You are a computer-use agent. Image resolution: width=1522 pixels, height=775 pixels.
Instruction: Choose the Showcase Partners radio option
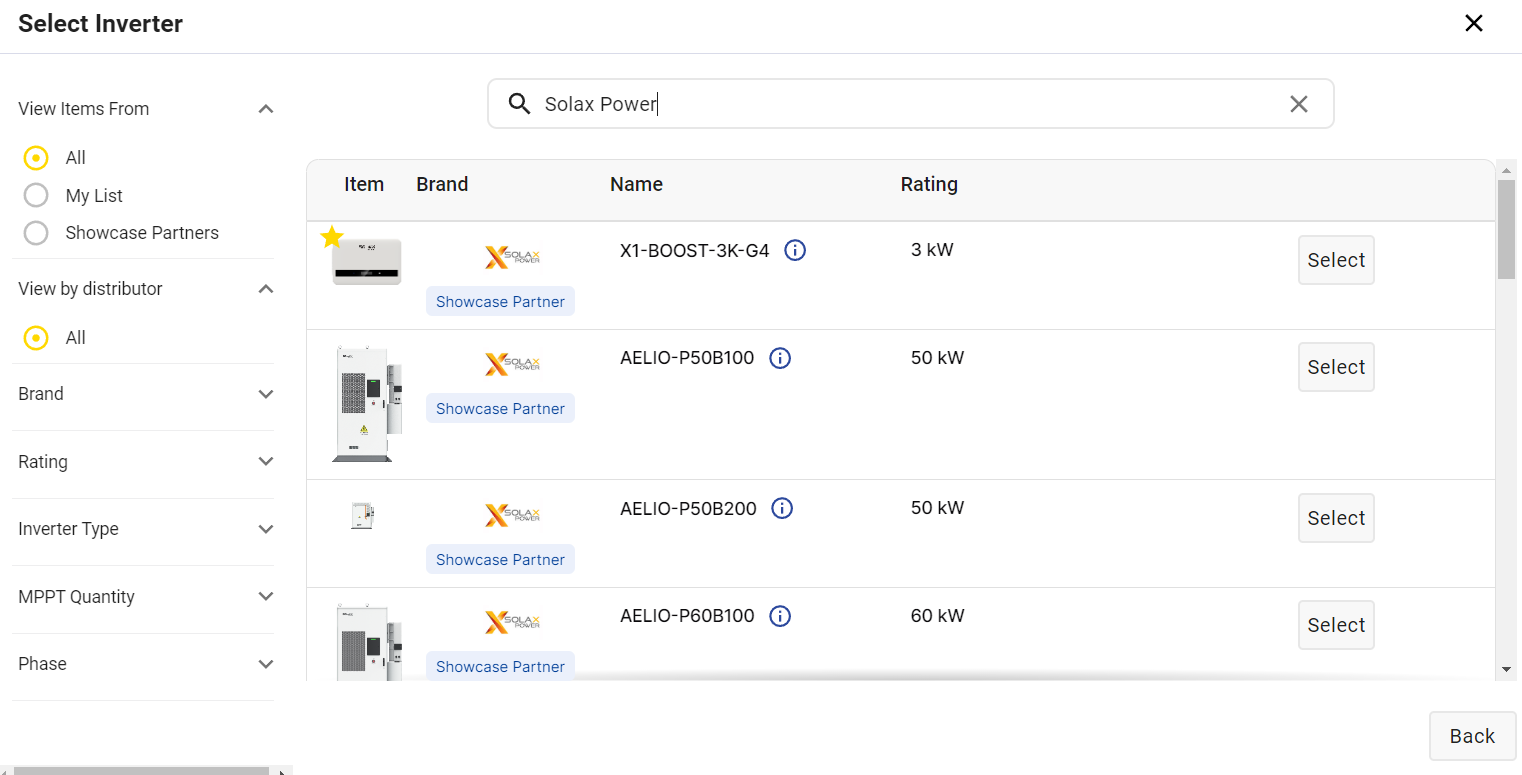pyautogui.click(x=36, y=233)
